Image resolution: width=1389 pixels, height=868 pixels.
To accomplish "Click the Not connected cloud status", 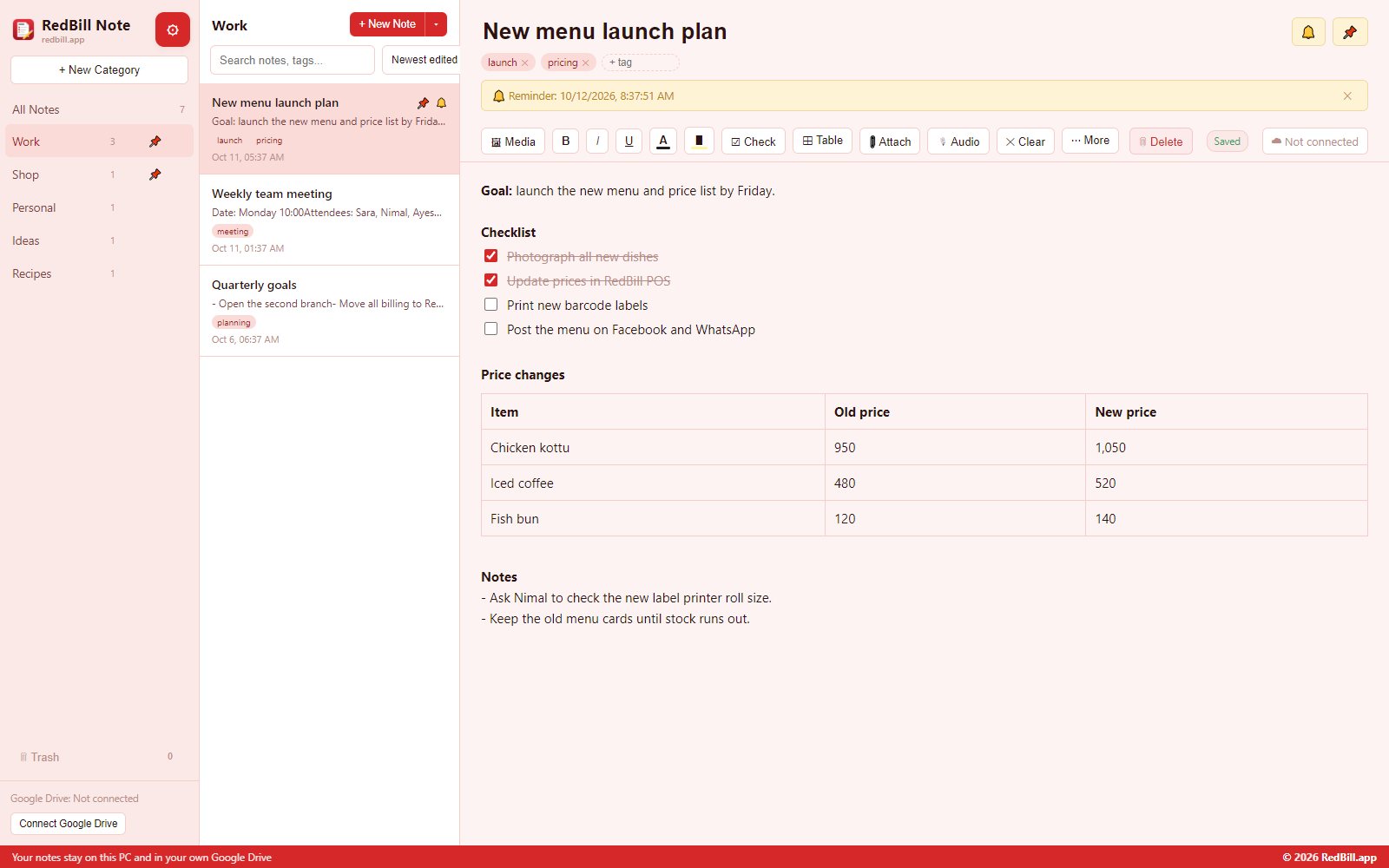I will (x=1315, y=141).
